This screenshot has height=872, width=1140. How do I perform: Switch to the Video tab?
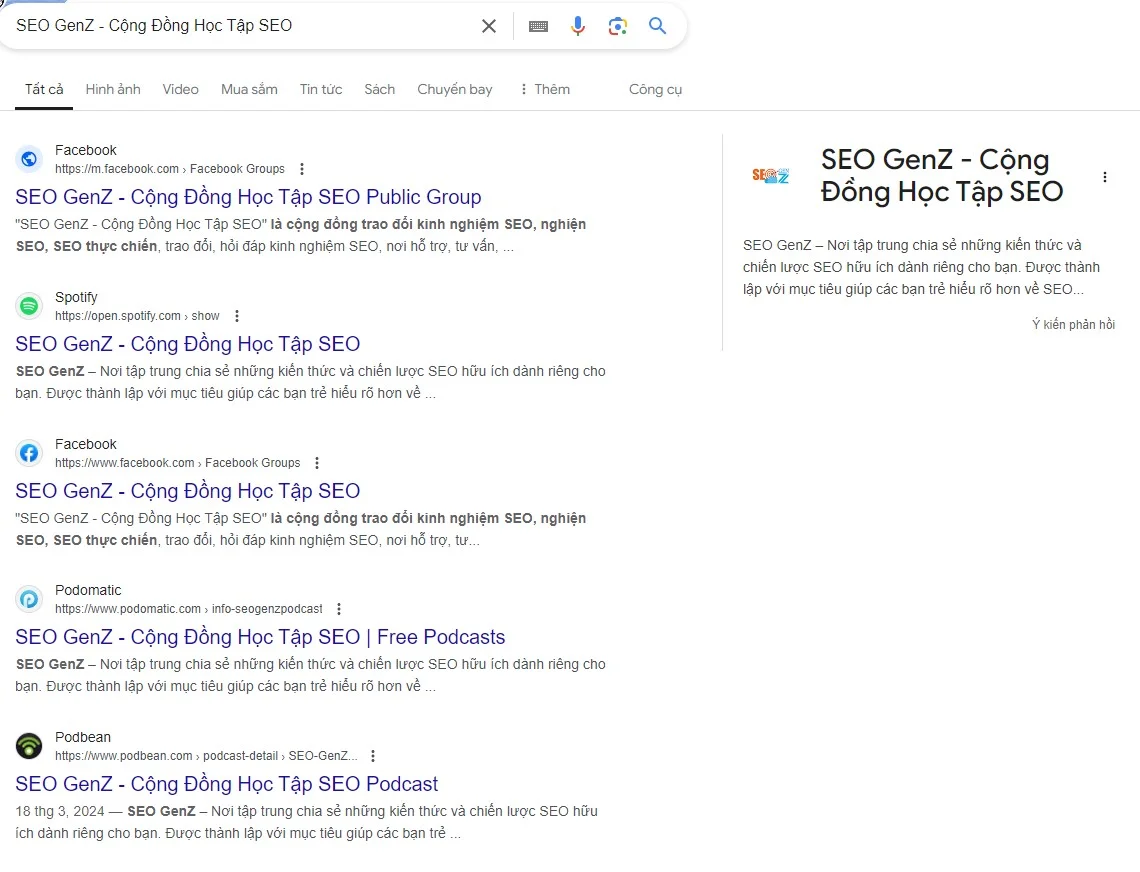coord(180,89)
